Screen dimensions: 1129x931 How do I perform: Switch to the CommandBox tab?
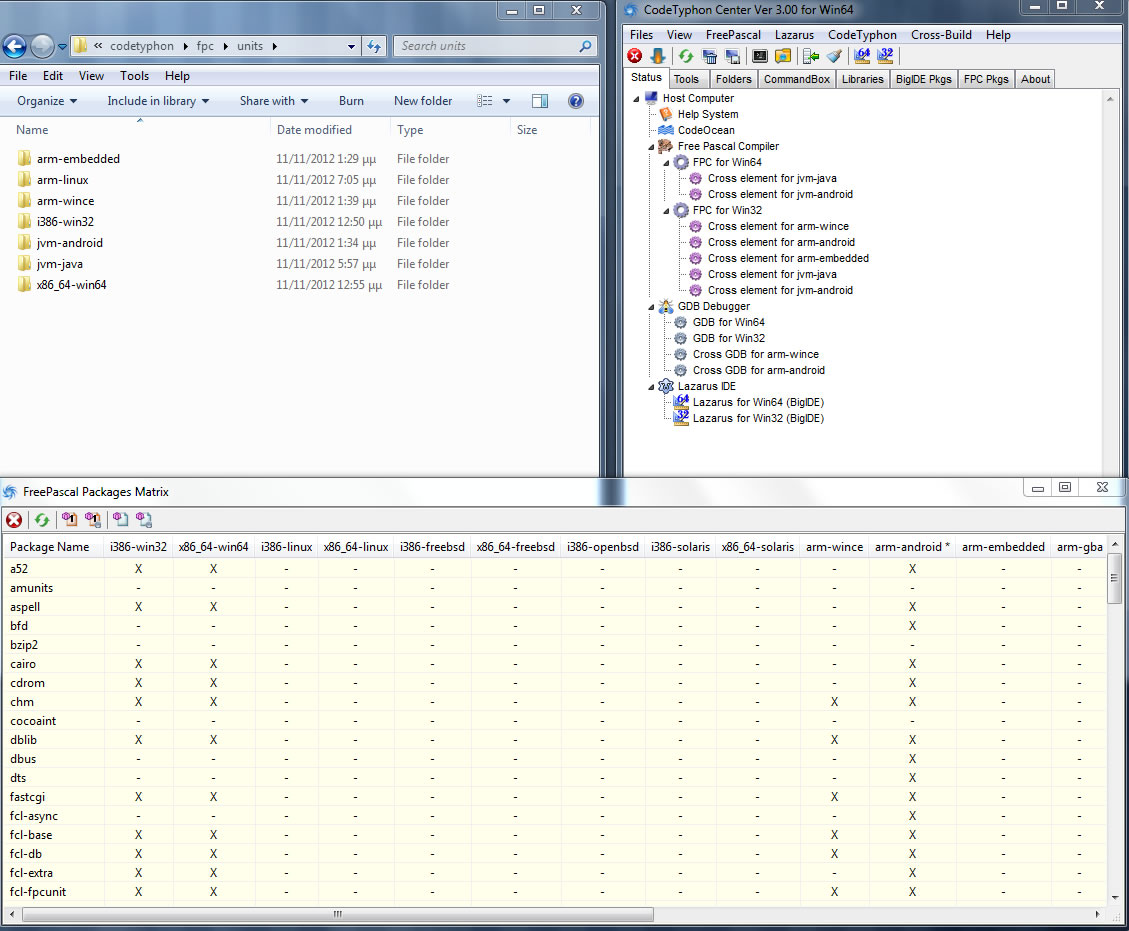tap(796, 79)
